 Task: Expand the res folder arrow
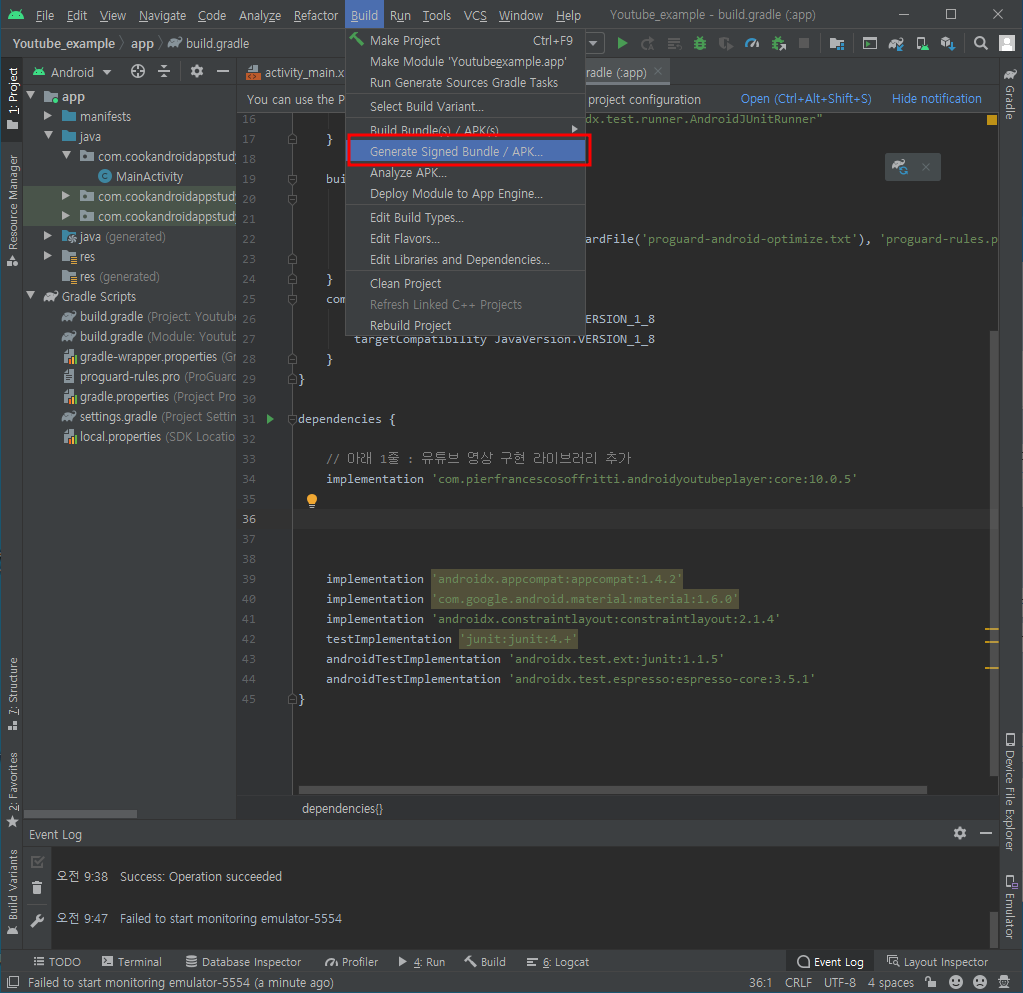point(48,256)
